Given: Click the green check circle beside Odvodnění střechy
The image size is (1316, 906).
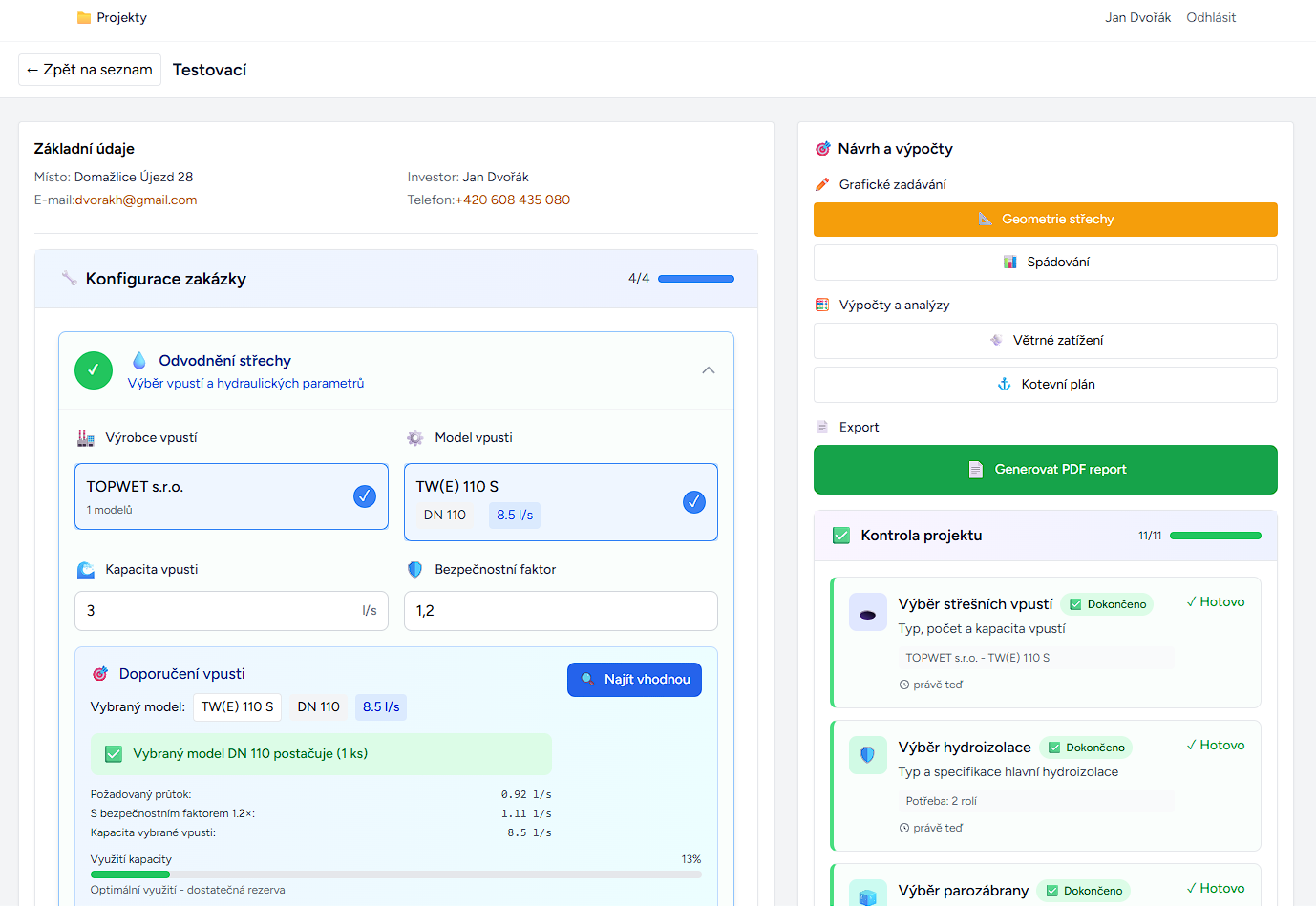Looking at the screenshot, I should 94,370.
